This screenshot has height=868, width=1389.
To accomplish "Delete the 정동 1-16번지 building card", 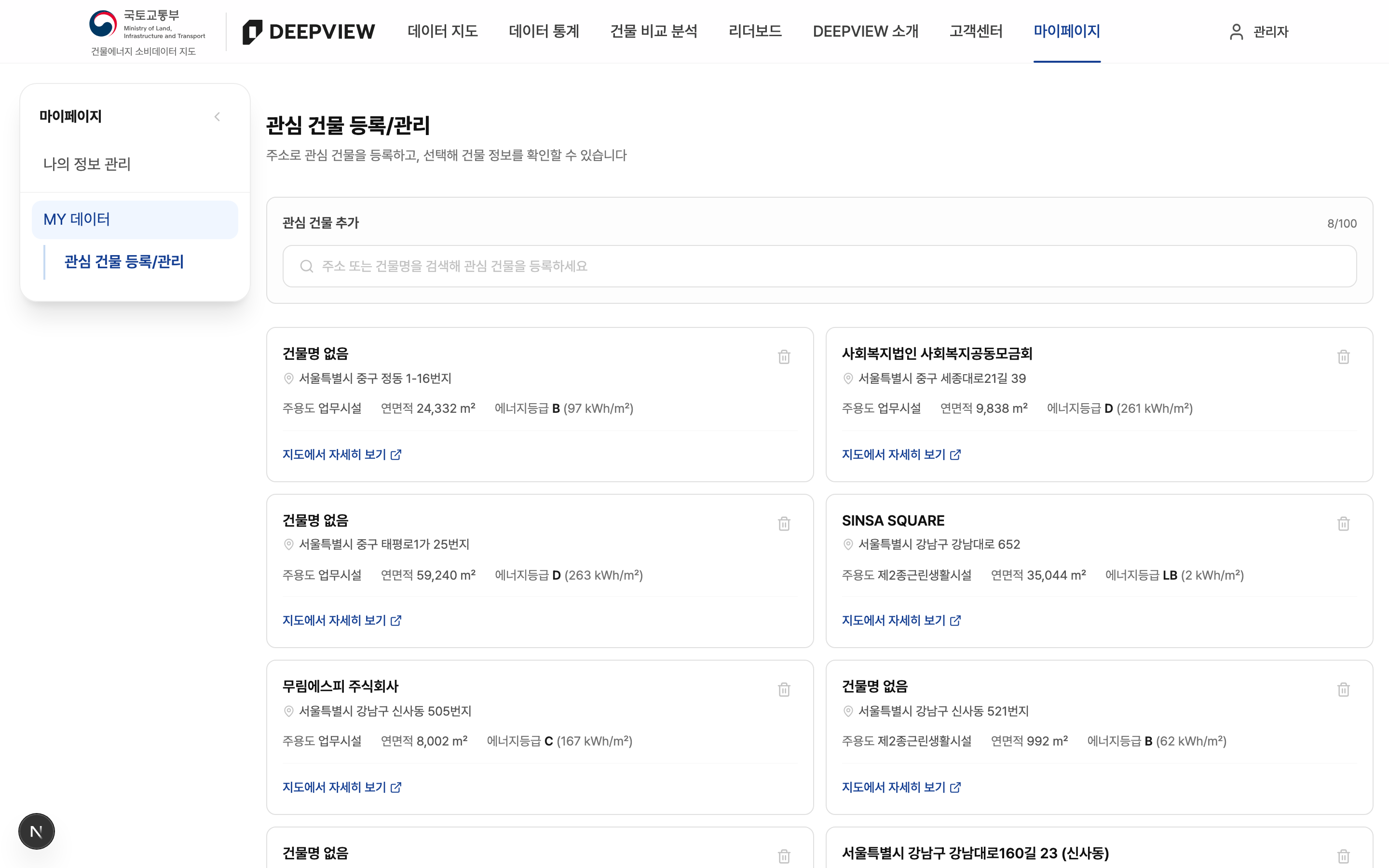I will (784, 356).
